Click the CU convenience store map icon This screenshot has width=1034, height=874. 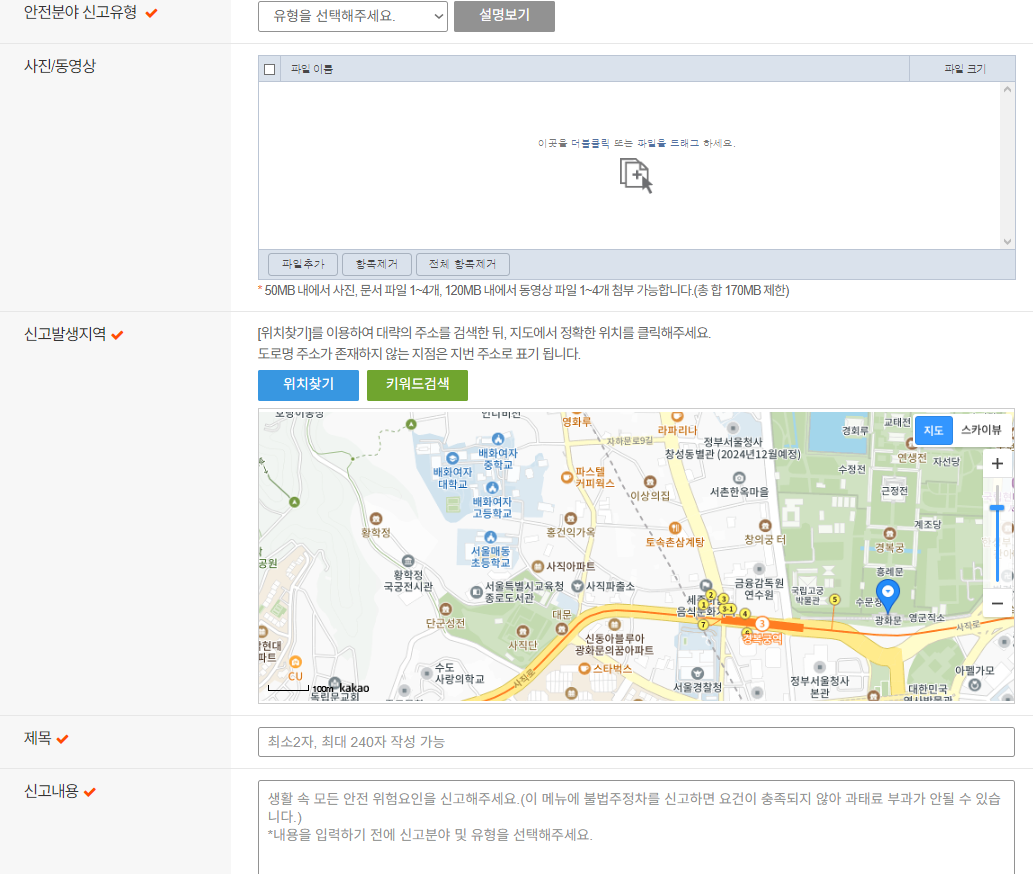click(x=295, y=660)
